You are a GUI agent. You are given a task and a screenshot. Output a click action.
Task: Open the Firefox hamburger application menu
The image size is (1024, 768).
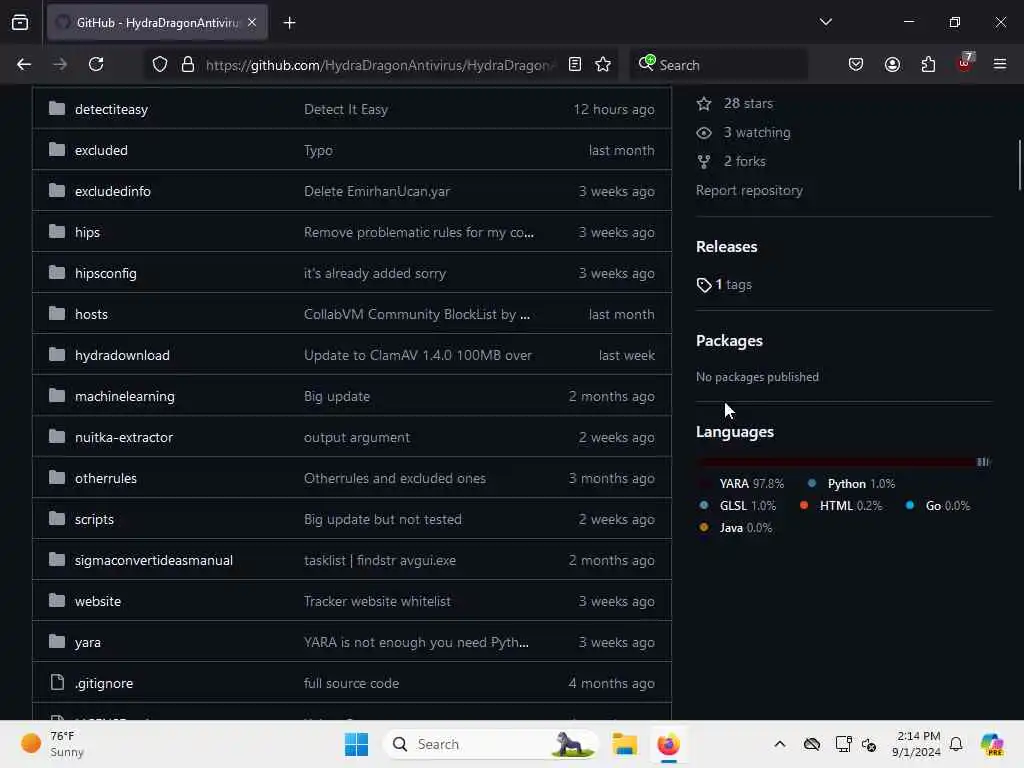coord(1000,64)
